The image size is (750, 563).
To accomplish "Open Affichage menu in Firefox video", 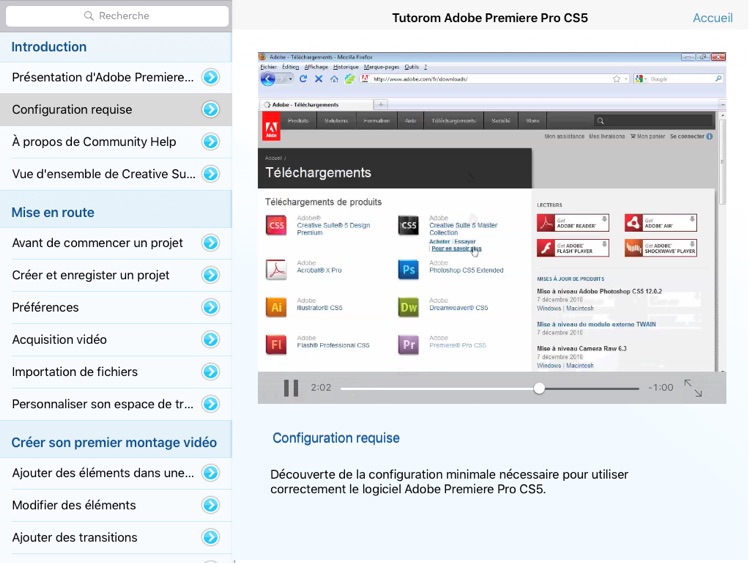I will coord(316,67).
